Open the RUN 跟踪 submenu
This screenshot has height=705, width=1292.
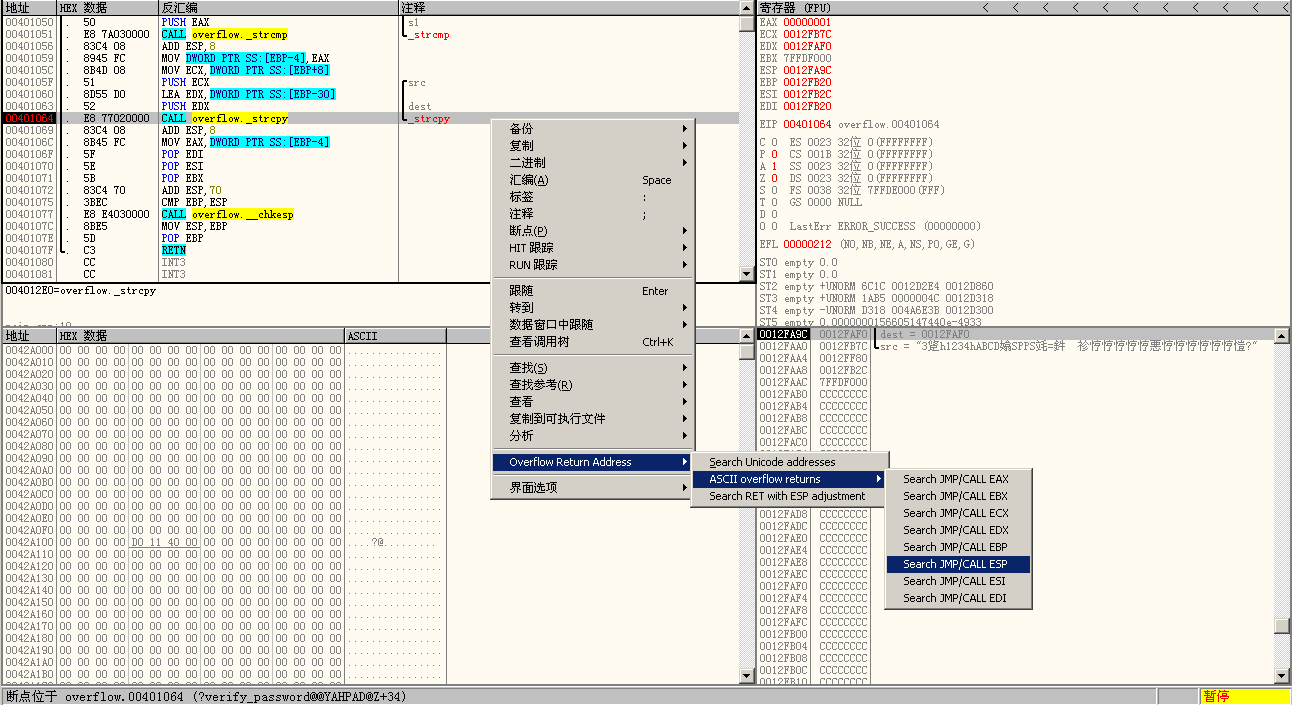click(x=594, y=265)
